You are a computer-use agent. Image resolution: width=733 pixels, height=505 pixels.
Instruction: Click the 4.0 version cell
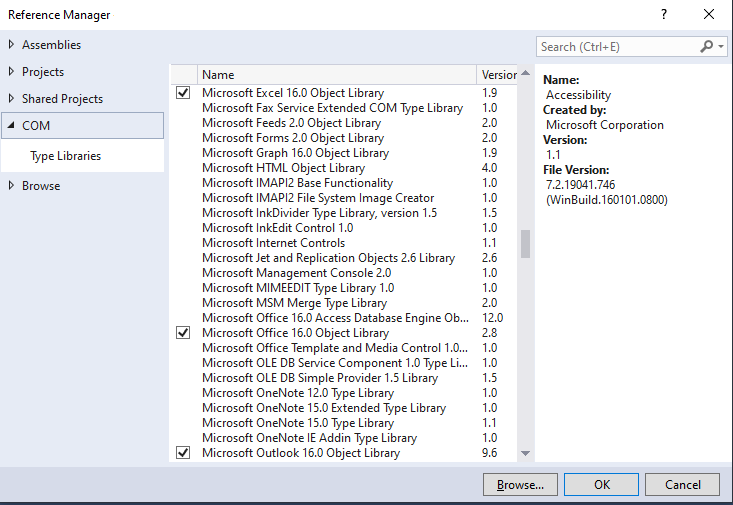[x=489, y=167]
